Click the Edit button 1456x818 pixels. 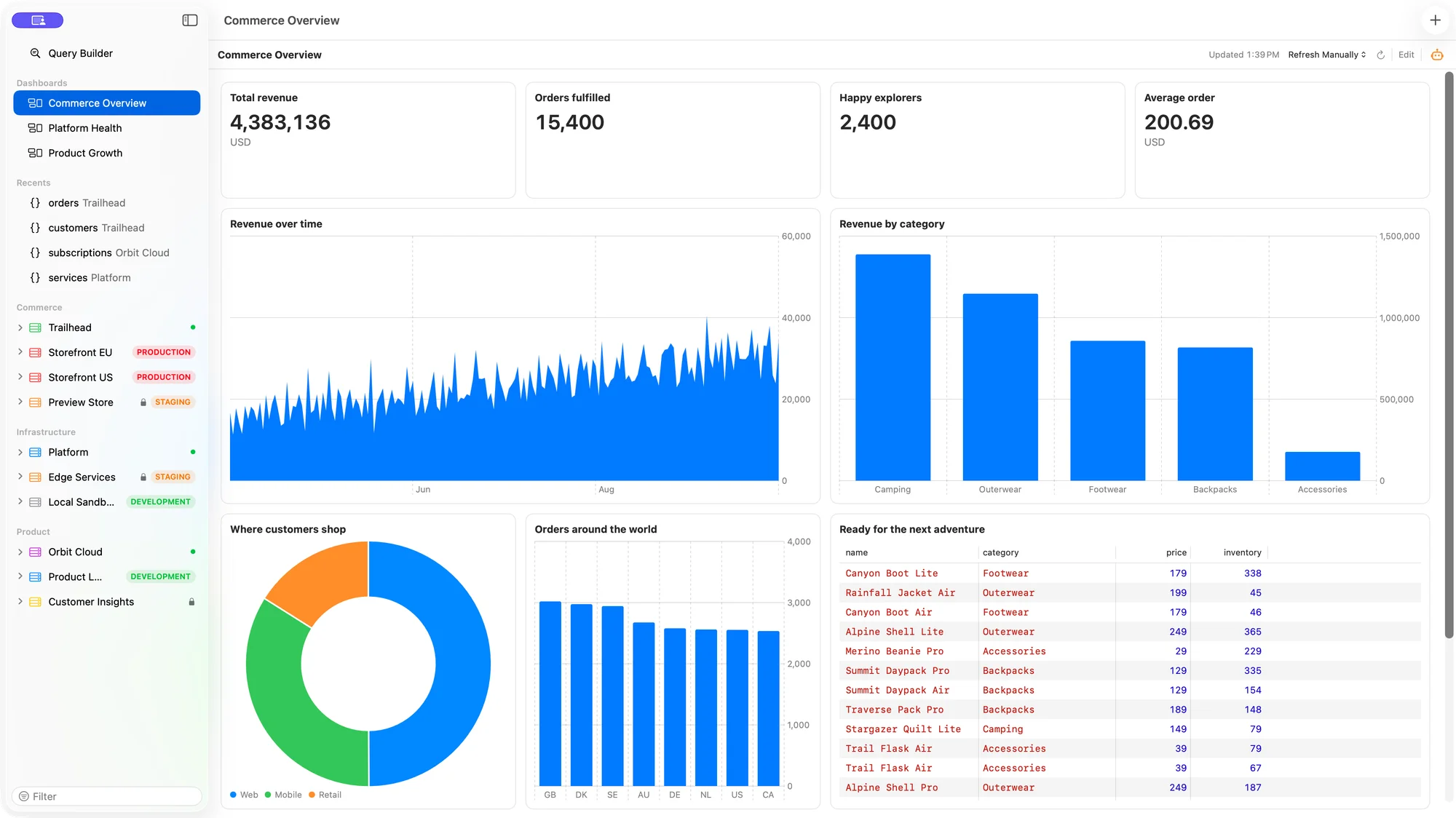pos(1406,55)
